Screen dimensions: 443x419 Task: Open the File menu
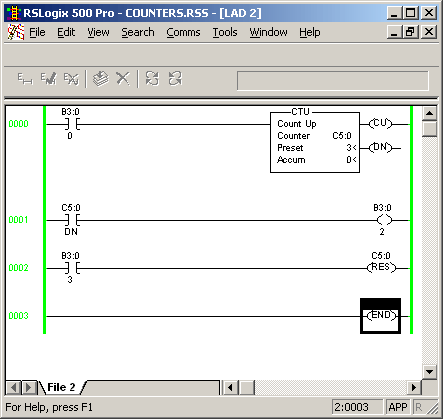pyautogui.click(x=37, y=32)
